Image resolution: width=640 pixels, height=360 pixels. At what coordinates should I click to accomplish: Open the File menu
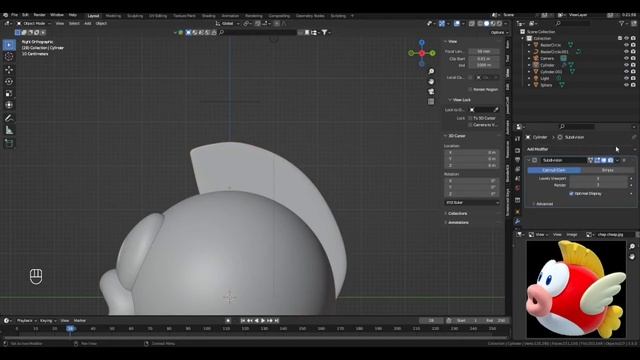(14, 15)
